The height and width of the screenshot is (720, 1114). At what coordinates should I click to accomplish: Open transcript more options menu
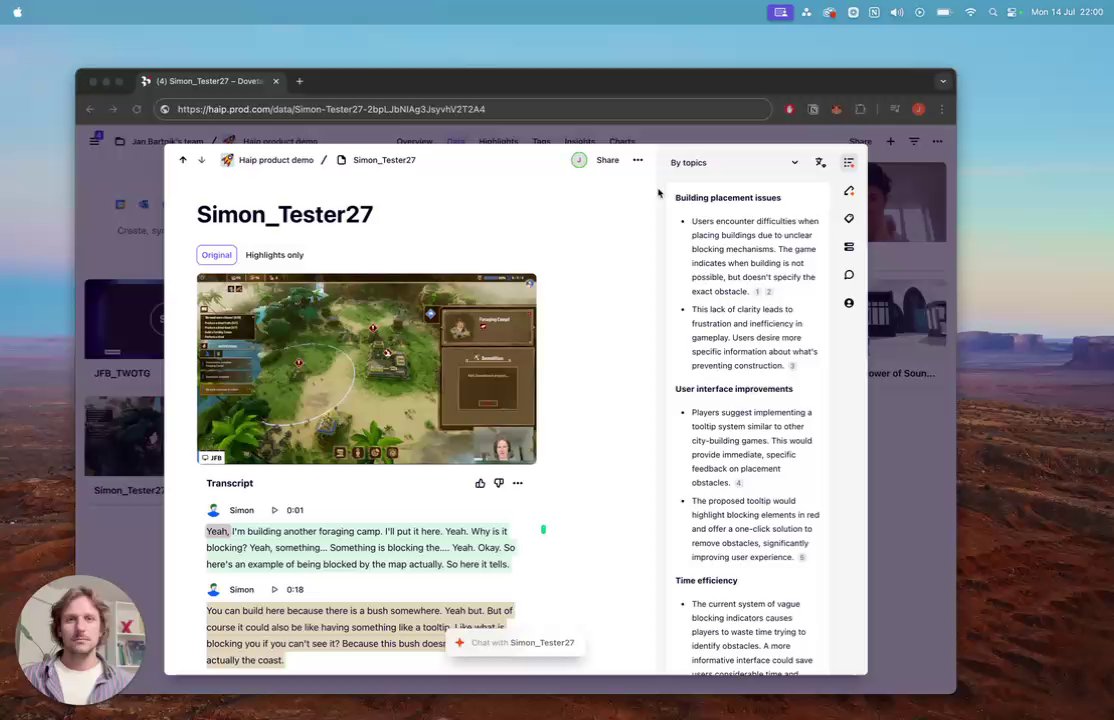pyautogui.click(x=518, y=483)
